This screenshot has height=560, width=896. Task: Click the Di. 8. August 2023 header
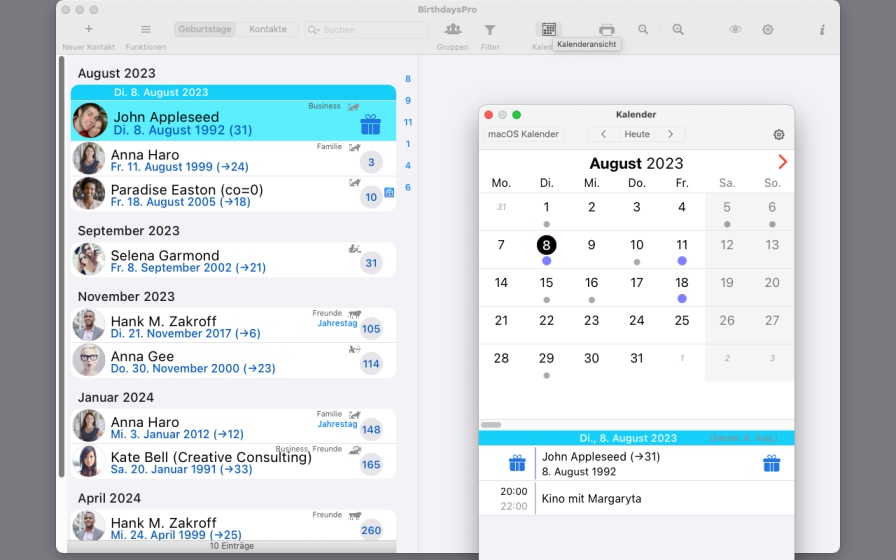click(233, 93)
